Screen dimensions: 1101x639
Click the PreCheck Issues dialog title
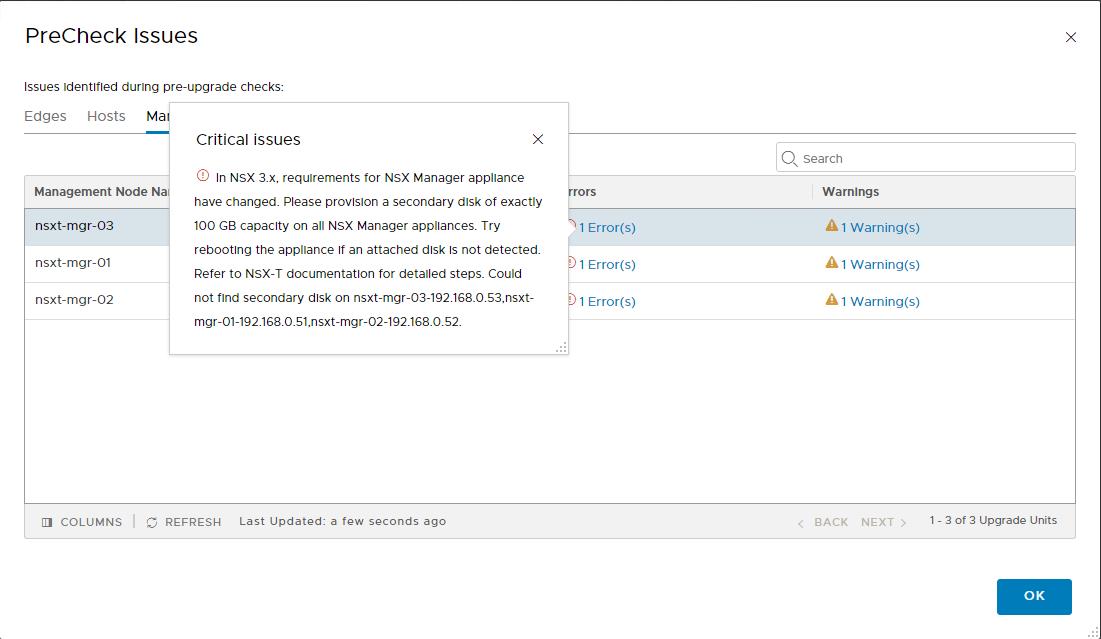pos(112,36)
